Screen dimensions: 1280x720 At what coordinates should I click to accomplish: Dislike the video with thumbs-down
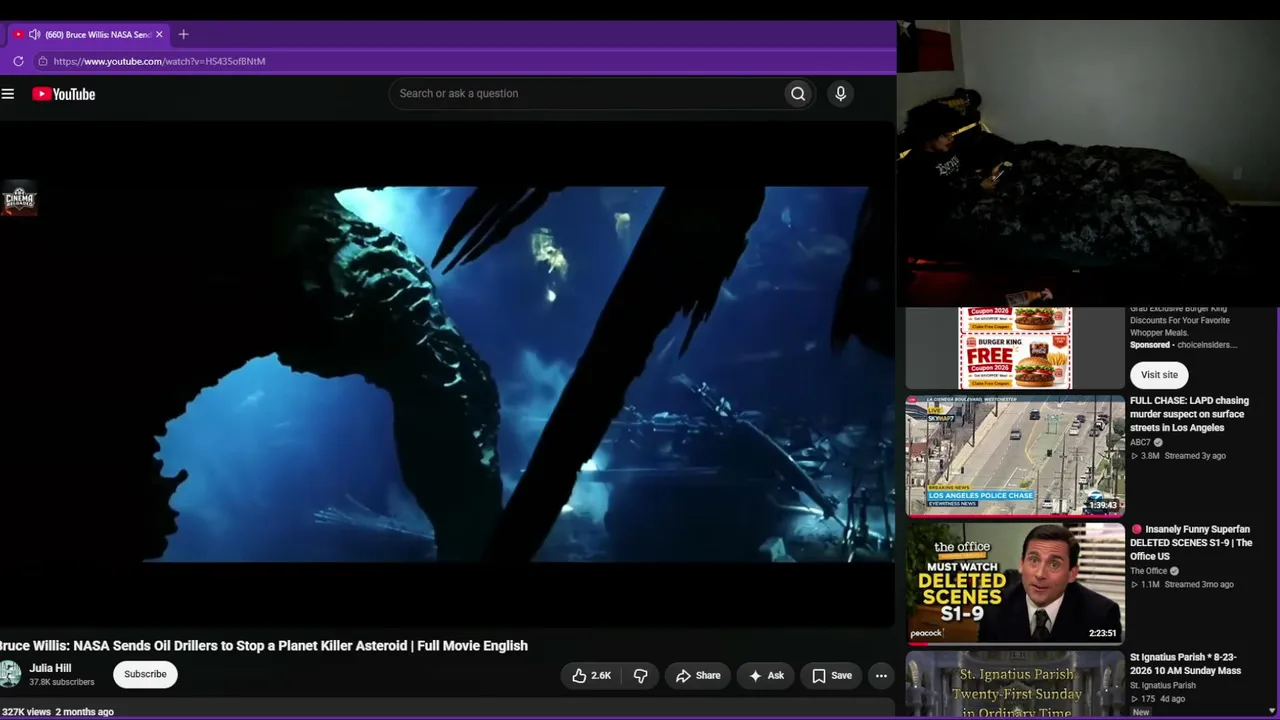coord(641,676)
